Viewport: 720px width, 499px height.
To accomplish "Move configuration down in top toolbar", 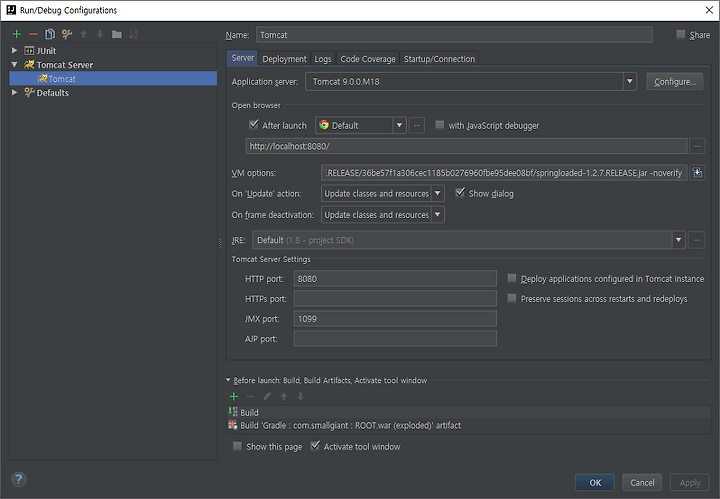I will tap(100, 34).
